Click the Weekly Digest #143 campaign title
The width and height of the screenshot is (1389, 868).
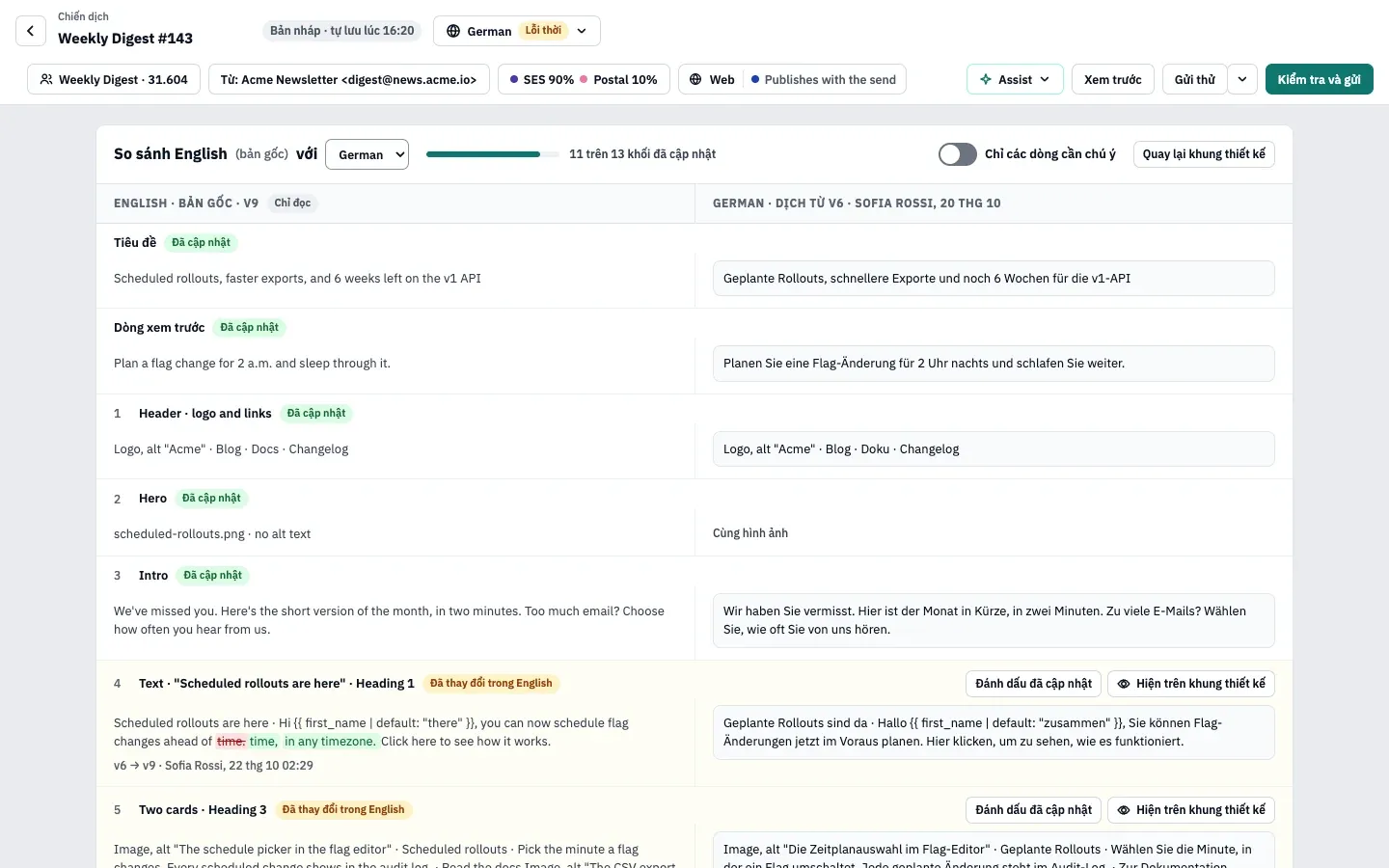[x=125, y=39]
